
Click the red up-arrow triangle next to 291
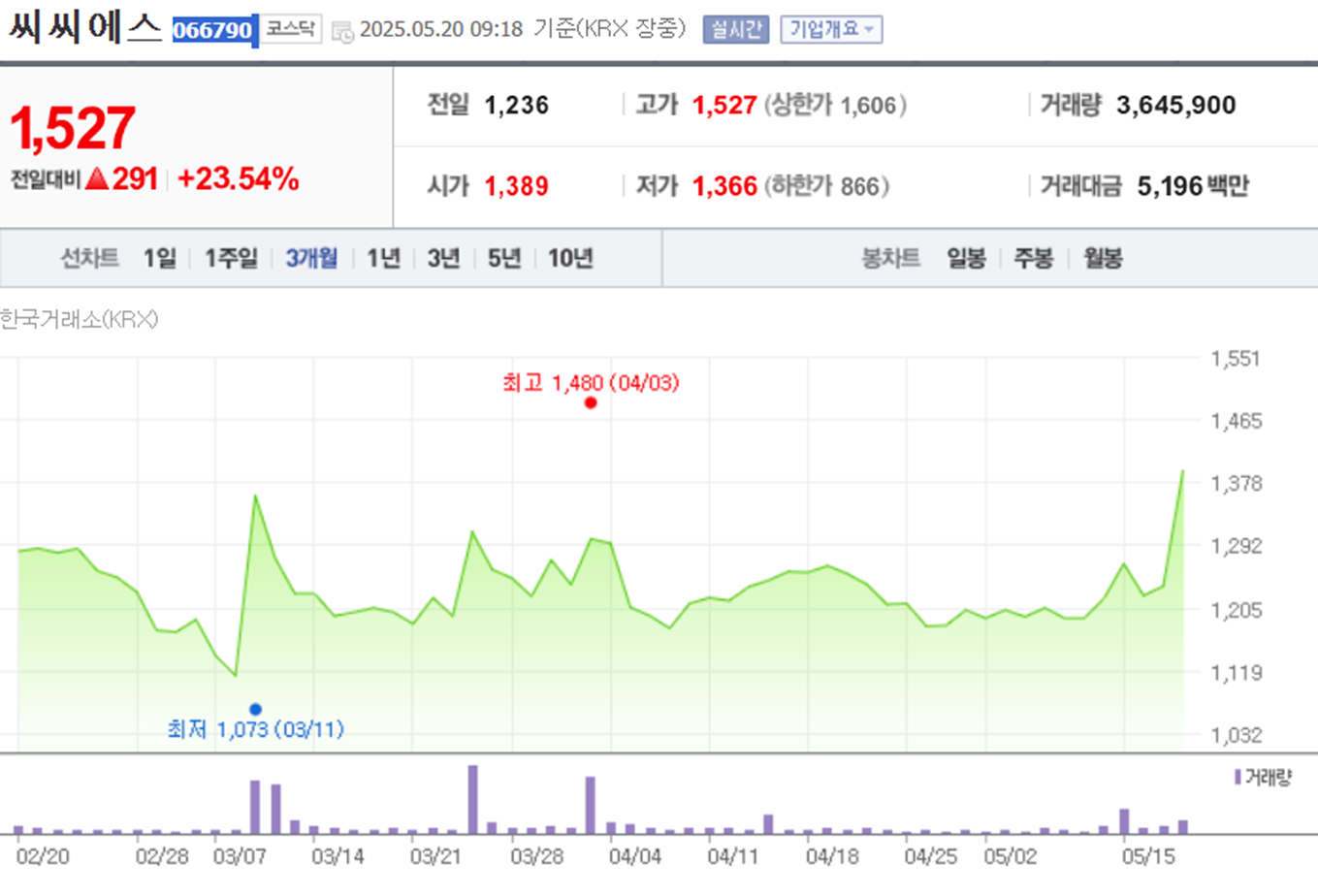(97, 179)
